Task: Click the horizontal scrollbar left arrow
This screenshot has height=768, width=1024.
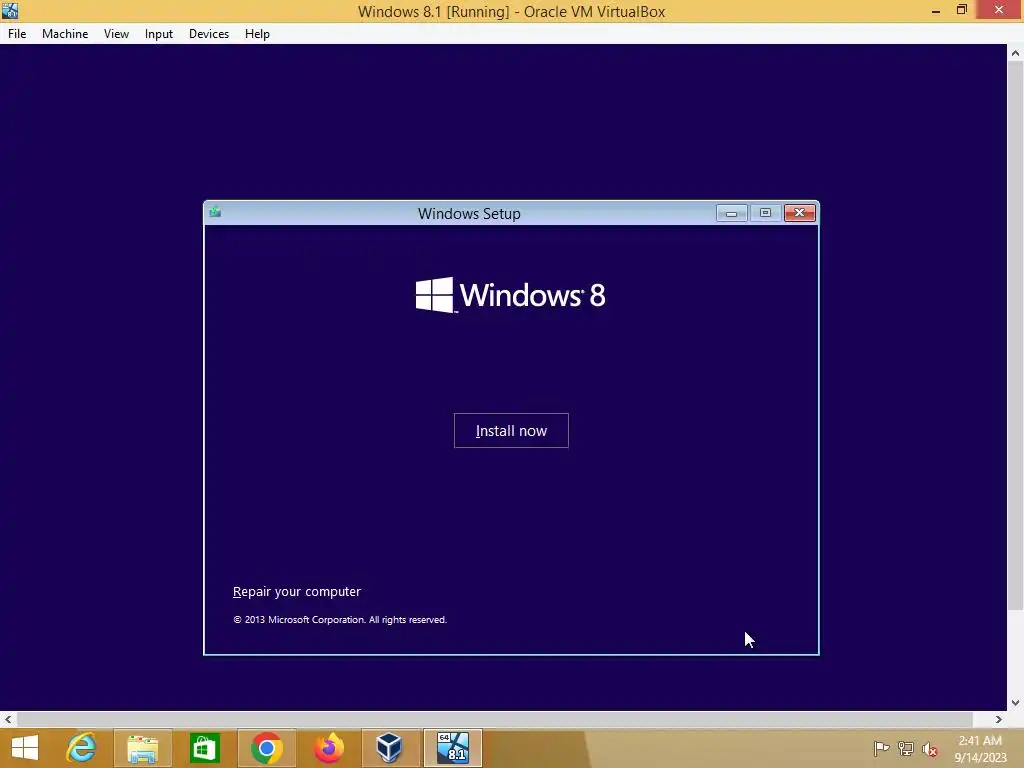Action: [x=8, y=719]
